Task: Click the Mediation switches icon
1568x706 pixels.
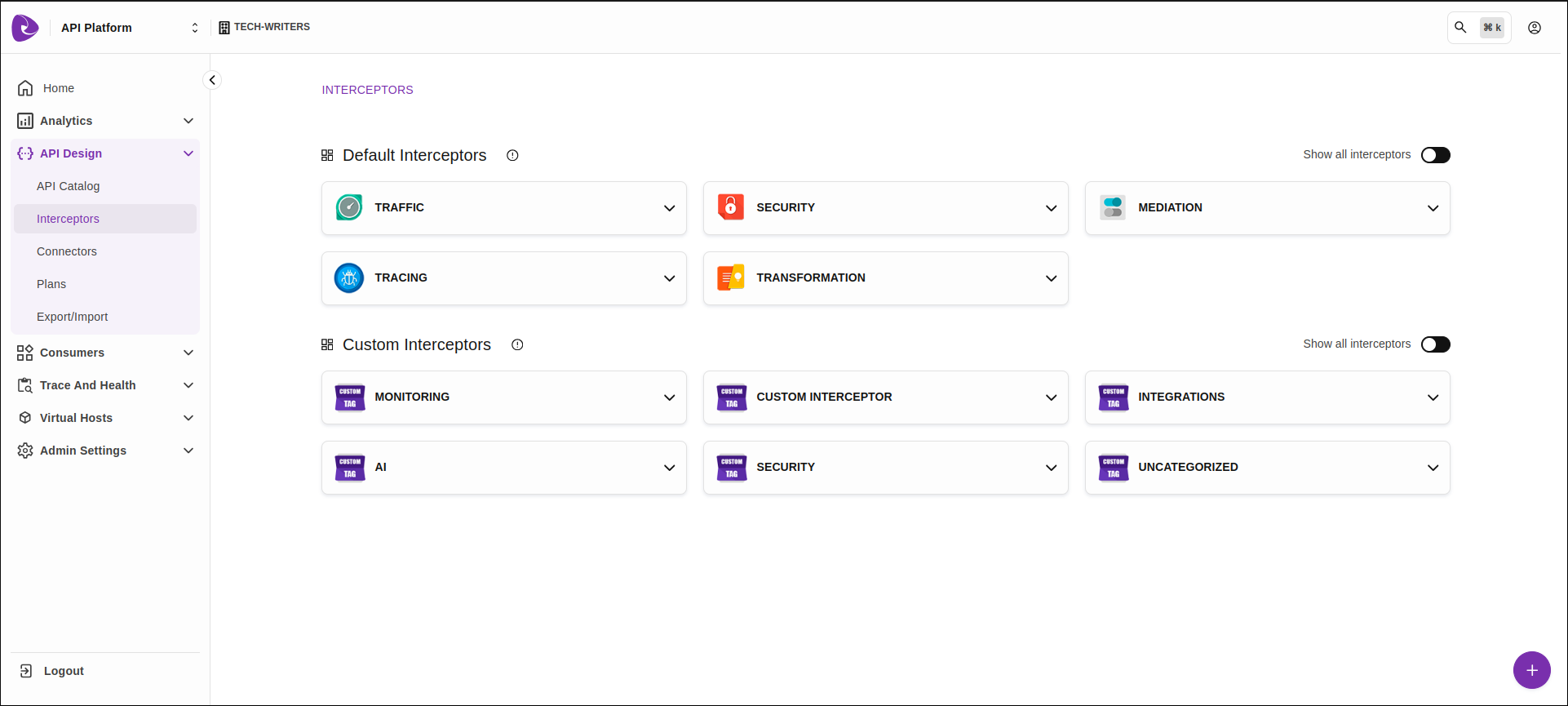Action: click(1112, 207)
